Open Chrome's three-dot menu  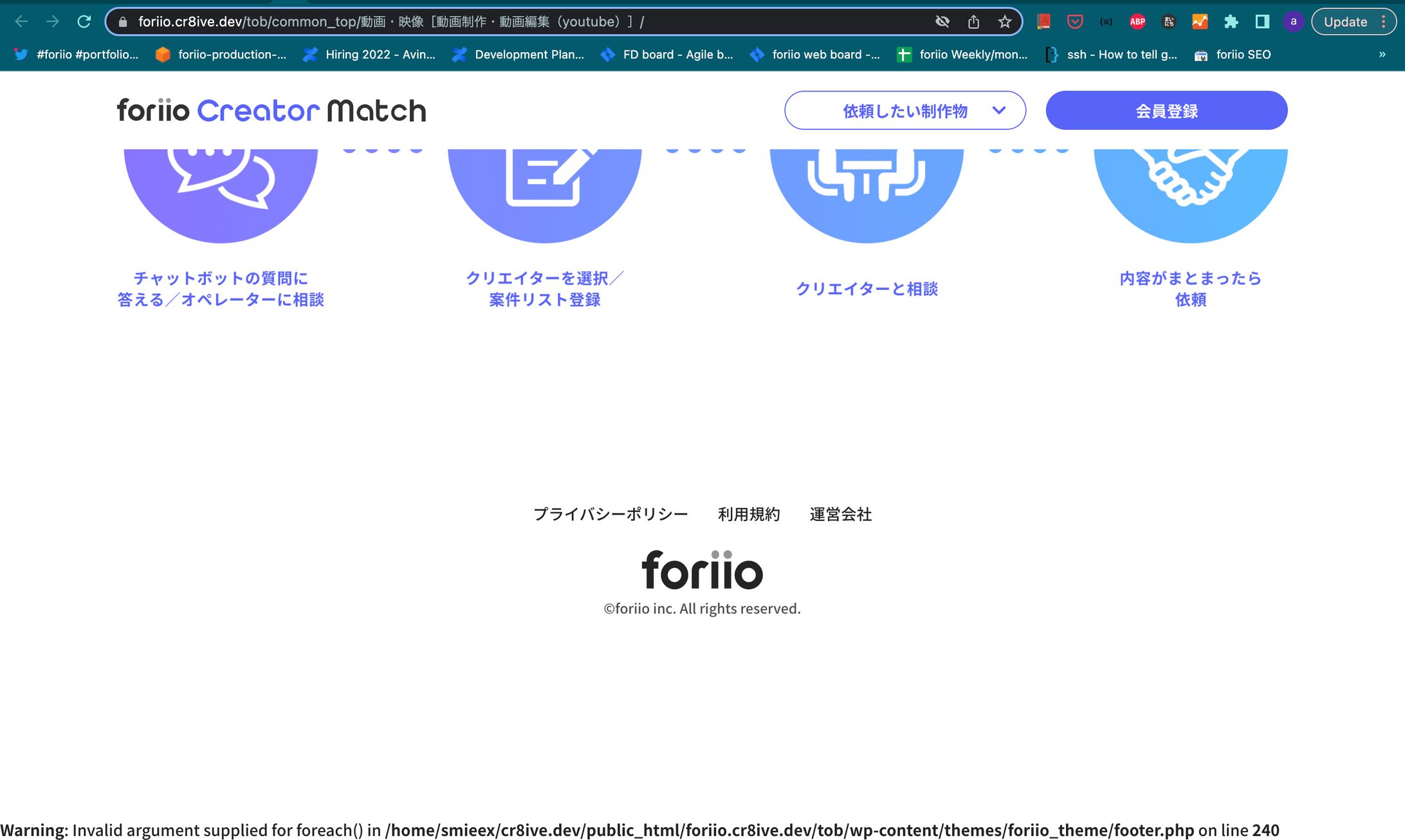coord(1384,21)
